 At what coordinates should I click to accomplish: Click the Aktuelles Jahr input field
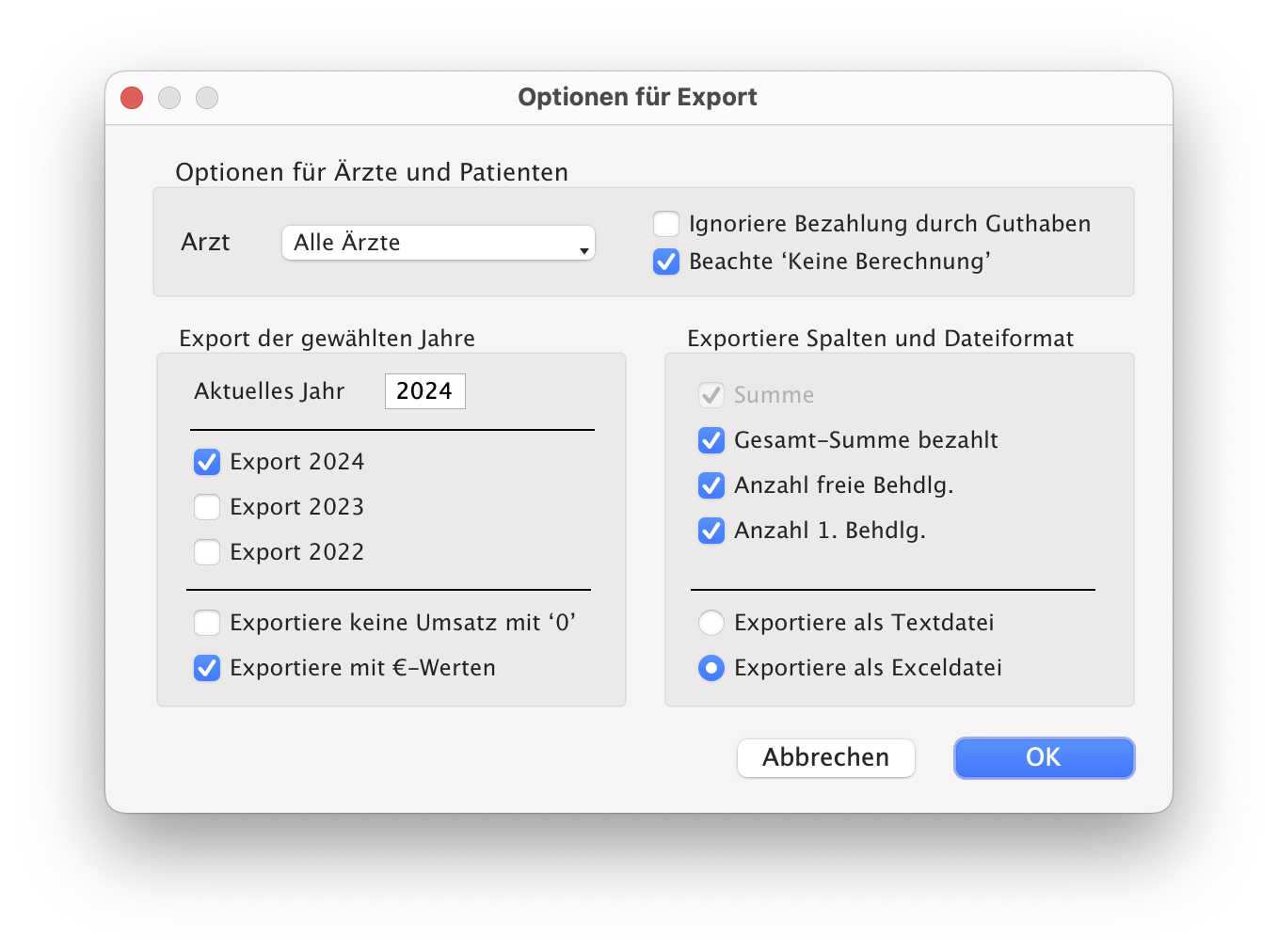(424, 391)
